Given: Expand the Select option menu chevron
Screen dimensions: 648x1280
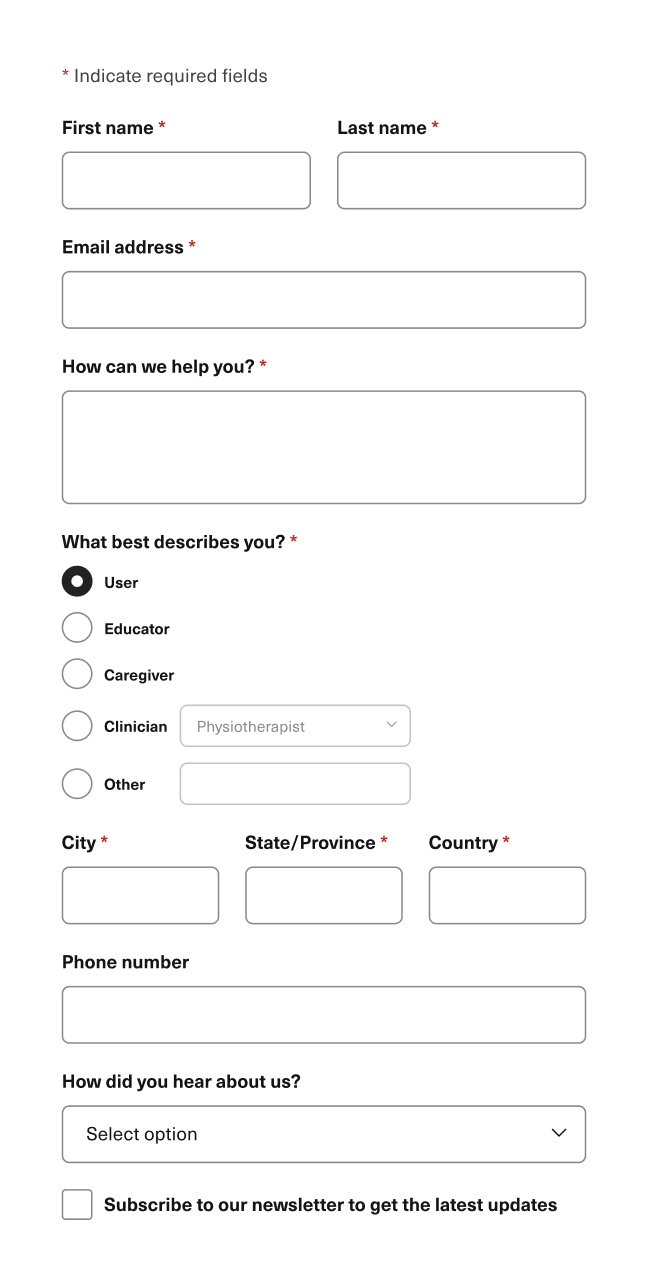Looking at the screenshot, I should point(558,1133).
